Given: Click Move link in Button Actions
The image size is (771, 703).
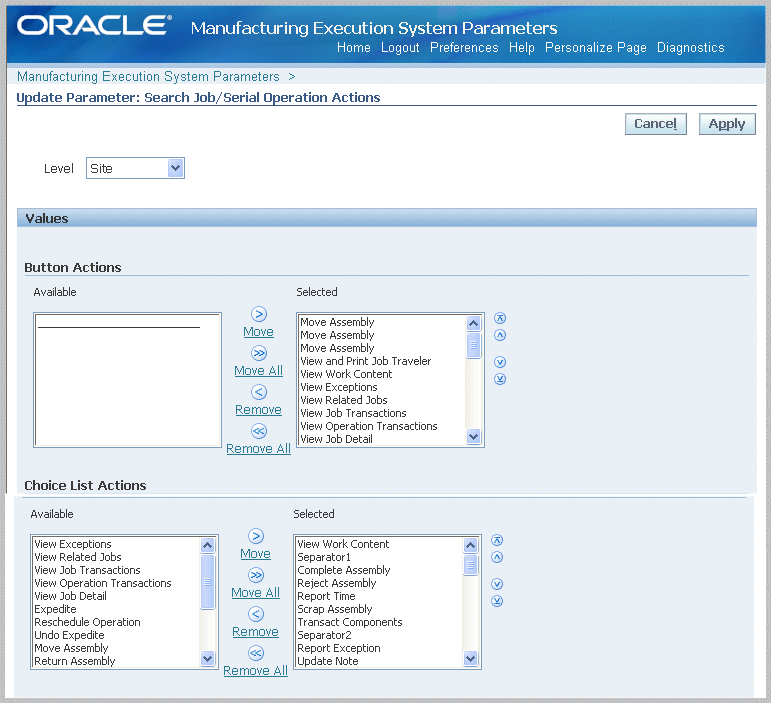Looking at the screenshot, I should click(x=259, y=332).
